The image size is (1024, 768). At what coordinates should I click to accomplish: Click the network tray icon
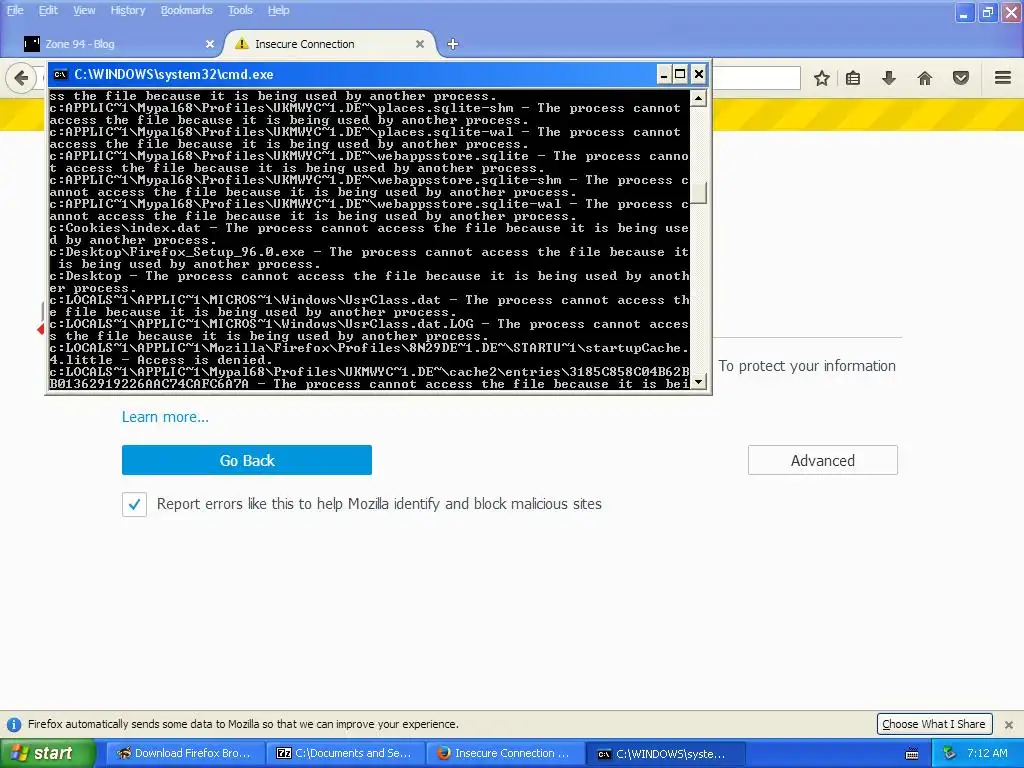[x=950, y=753]
